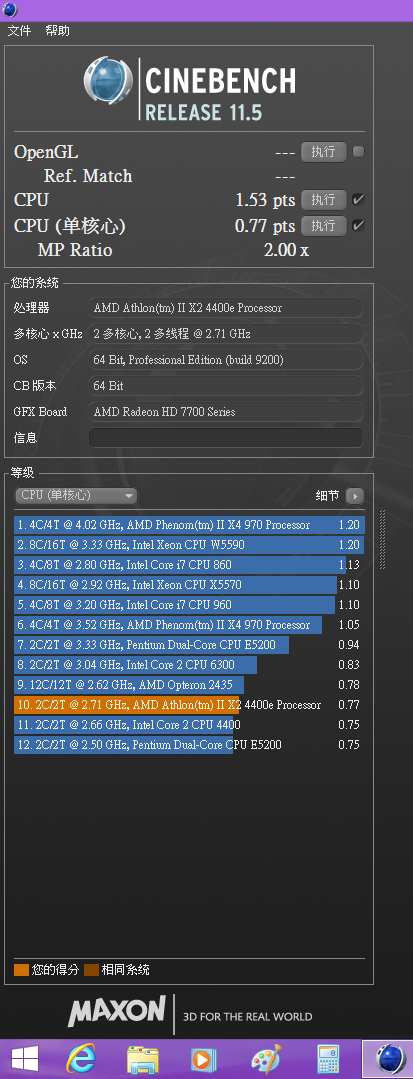Image resolution: width=413 pixels, height=1079 pixels.
Task: Select the Cinebench taskbar icon
Action: [388, 1059]
